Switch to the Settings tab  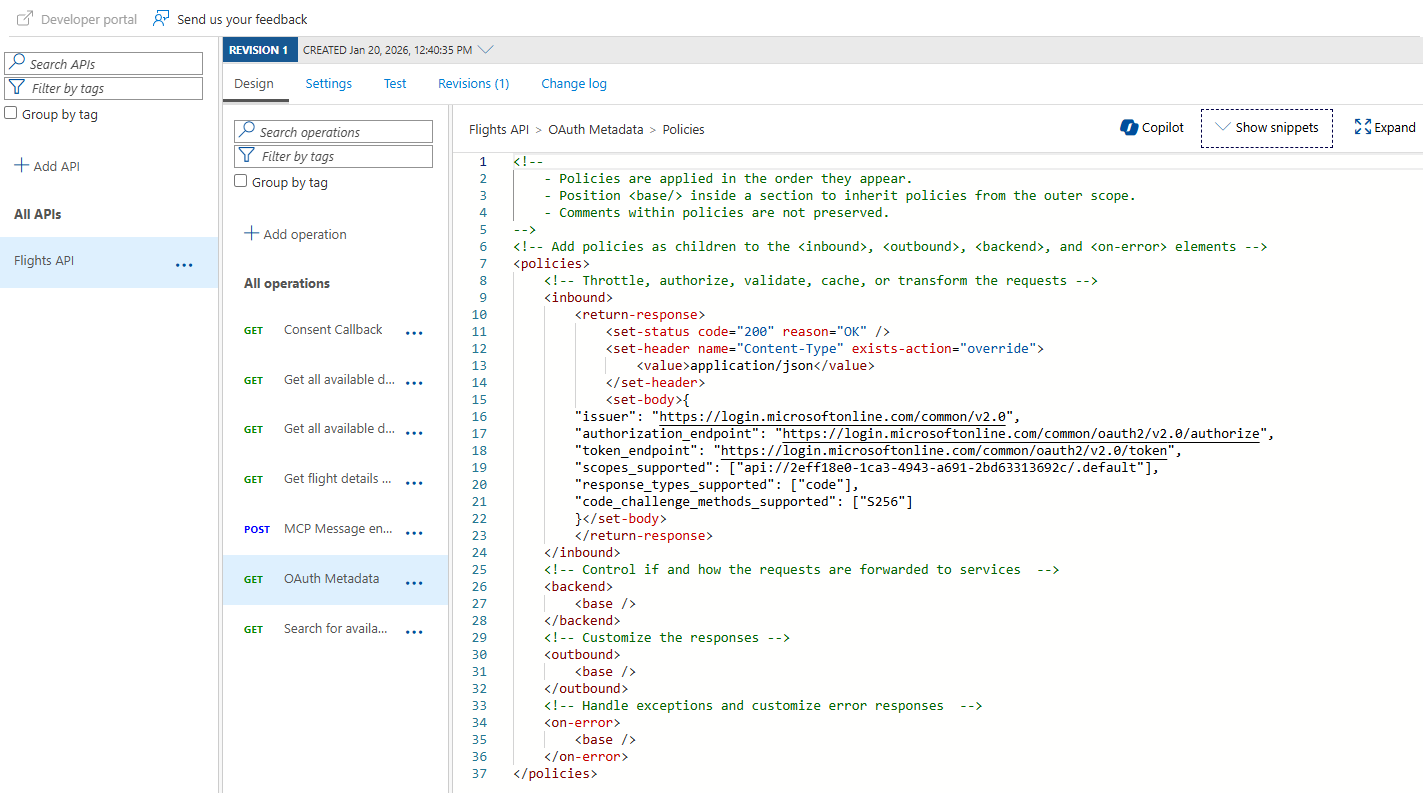click(x=328, y=84)
